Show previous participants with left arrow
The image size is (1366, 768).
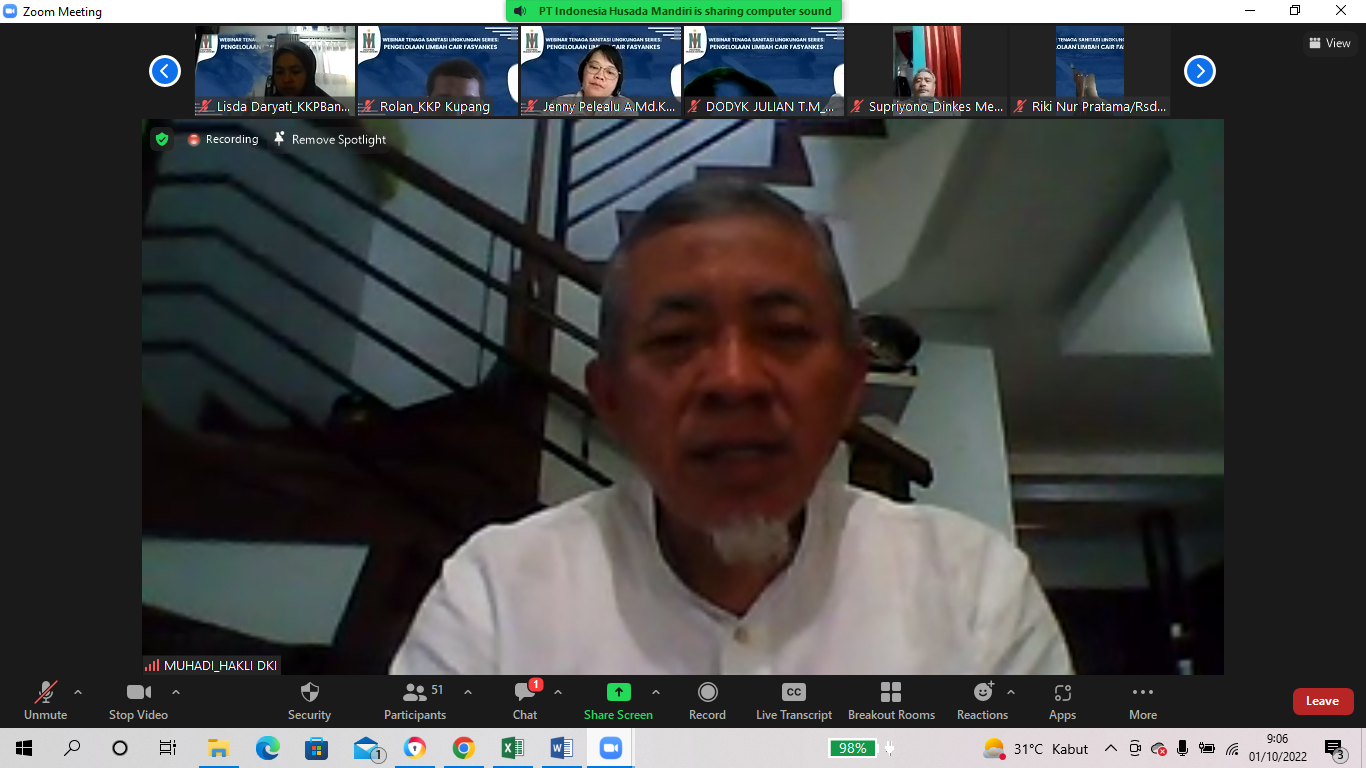coord(165,71)
